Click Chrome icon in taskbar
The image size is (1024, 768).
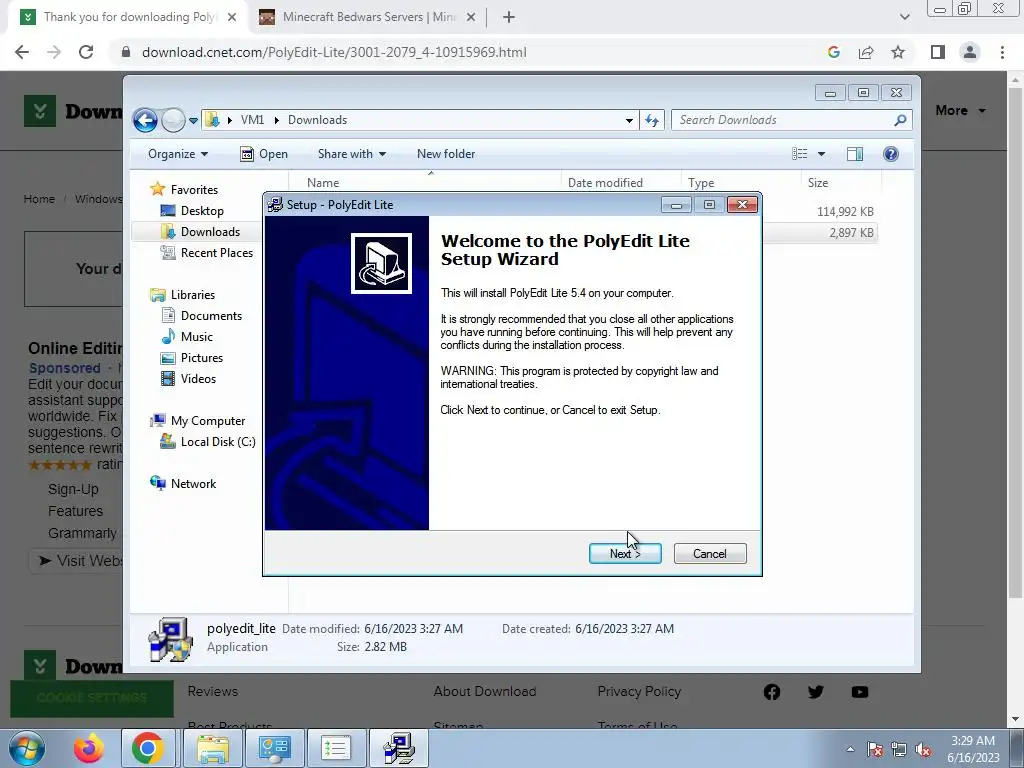(148, 748)
